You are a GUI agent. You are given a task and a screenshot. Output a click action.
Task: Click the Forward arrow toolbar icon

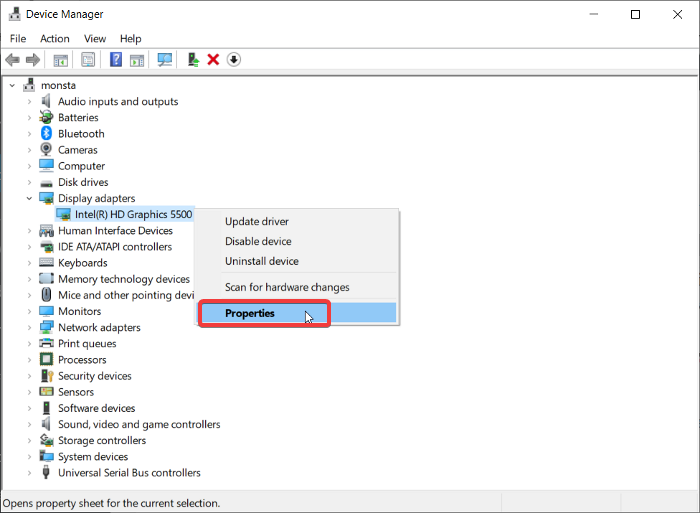tap(33, 59)
